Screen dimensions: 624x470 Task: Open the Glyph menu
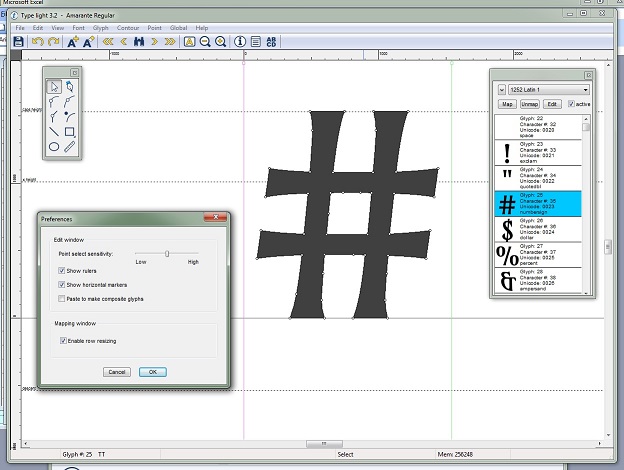coord(101,28)
